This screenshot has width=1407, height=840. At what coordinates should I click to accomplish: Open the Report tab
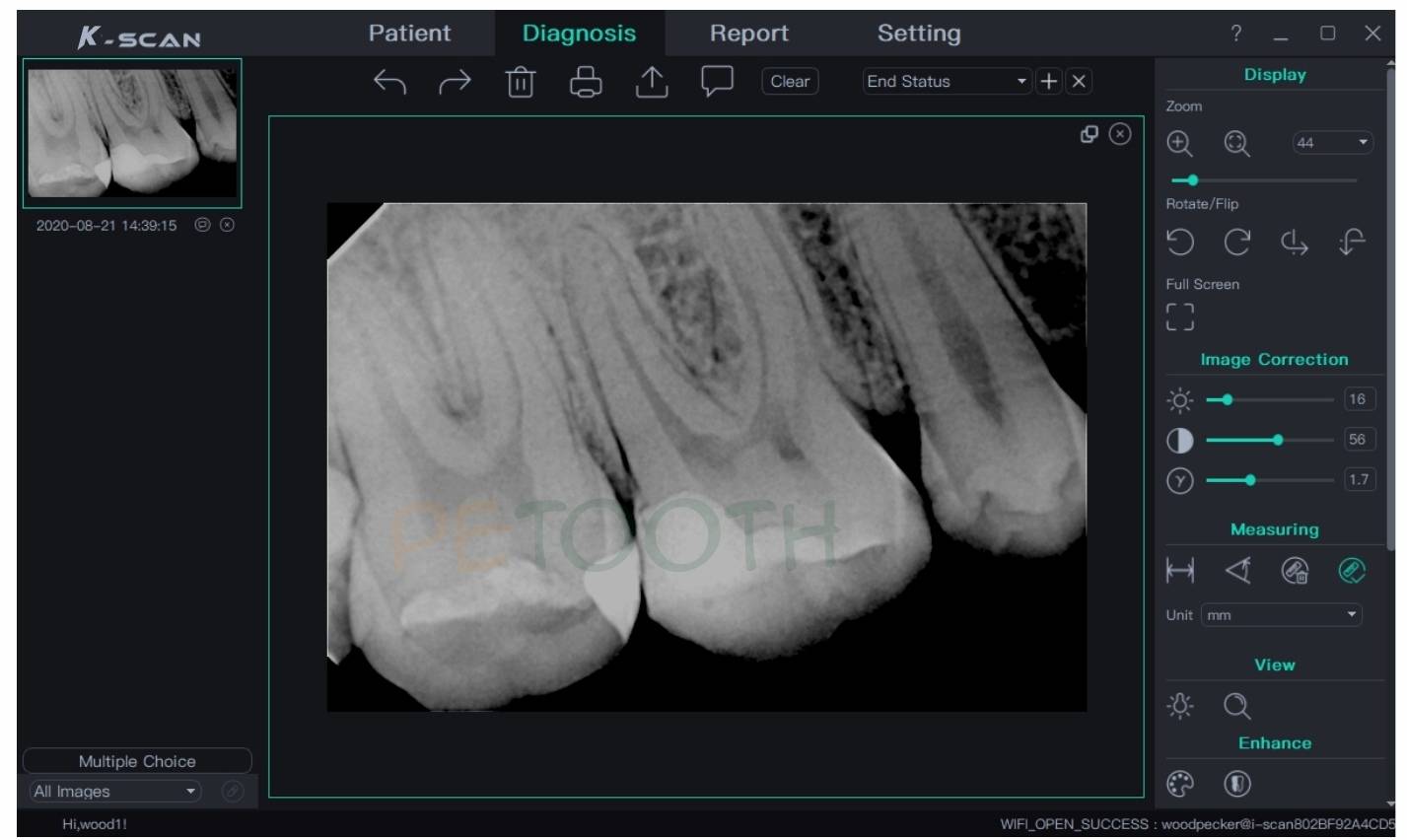749,34
